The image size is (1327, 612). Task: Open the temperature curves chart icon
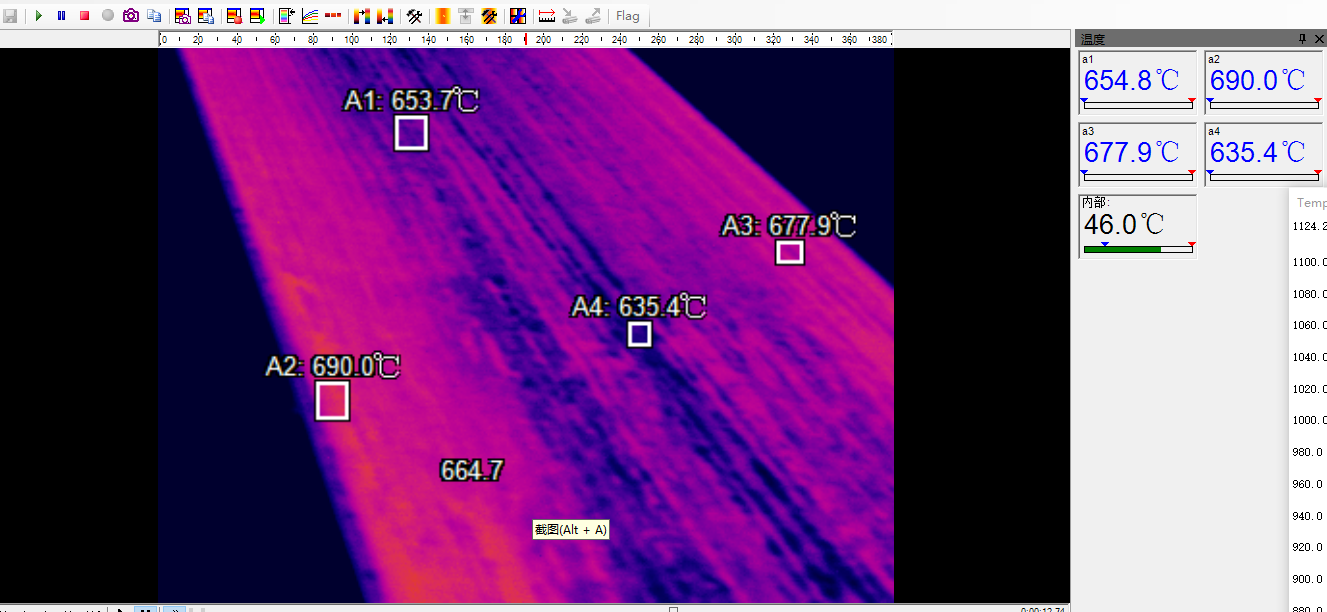coord(310,16)
